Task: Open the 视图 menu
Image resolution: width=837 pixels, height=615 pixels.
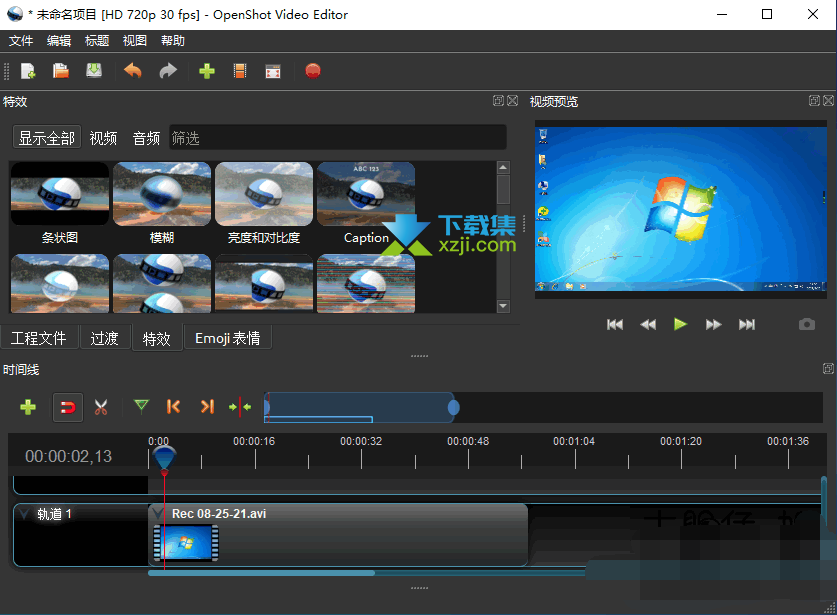Action: 135,41
